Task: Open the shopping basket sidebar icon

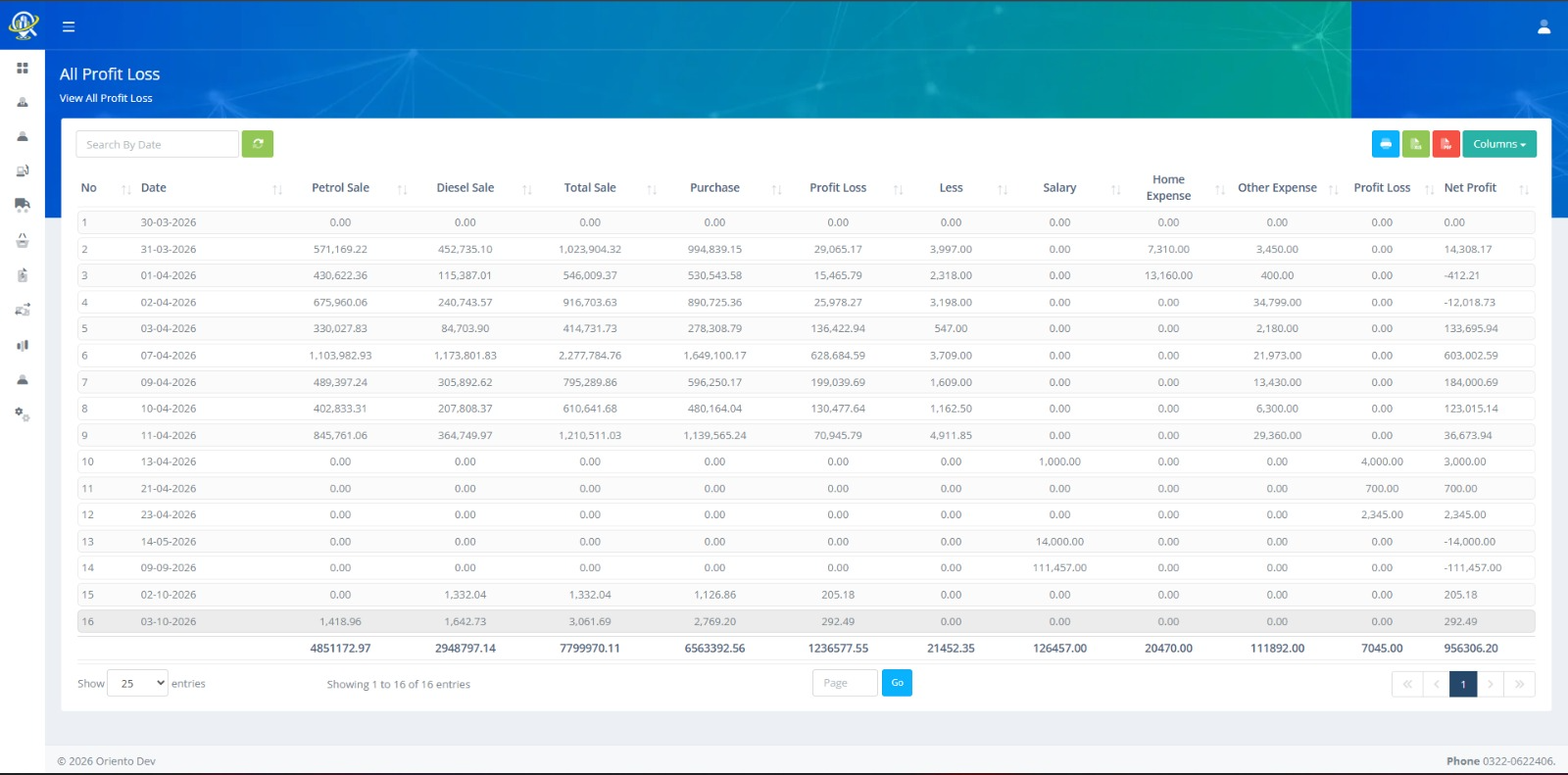Action: 23,241
